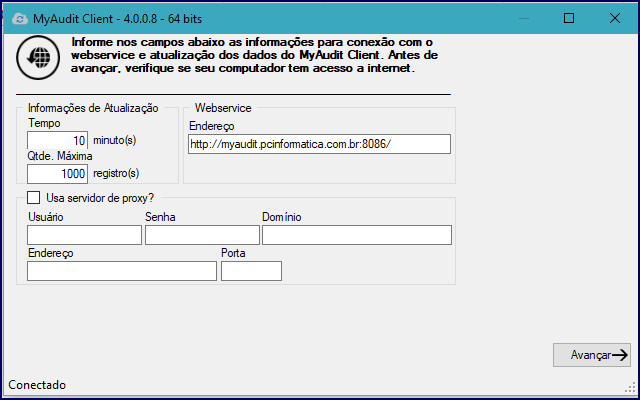This screenshot has height=400, width=640.
Task: Click the 'Conectado' status text
Action: [x=37, y=385]
